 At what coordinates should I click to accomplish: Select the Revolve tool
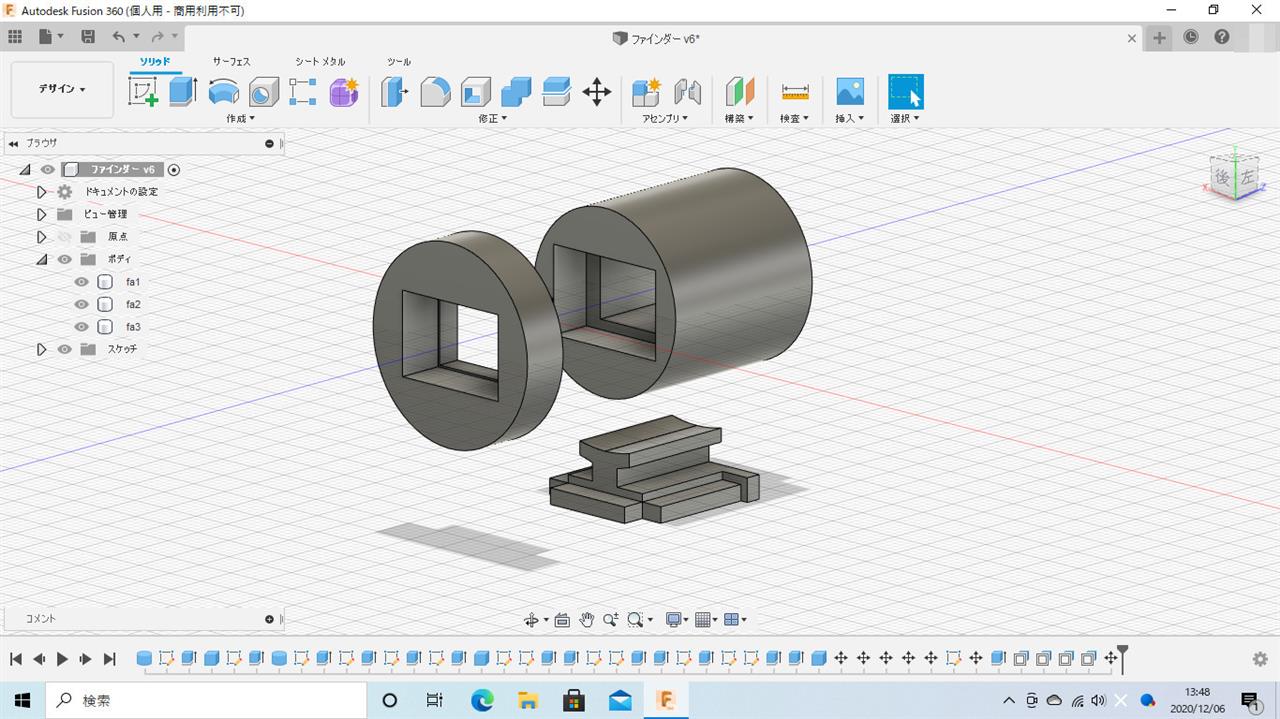224,92
